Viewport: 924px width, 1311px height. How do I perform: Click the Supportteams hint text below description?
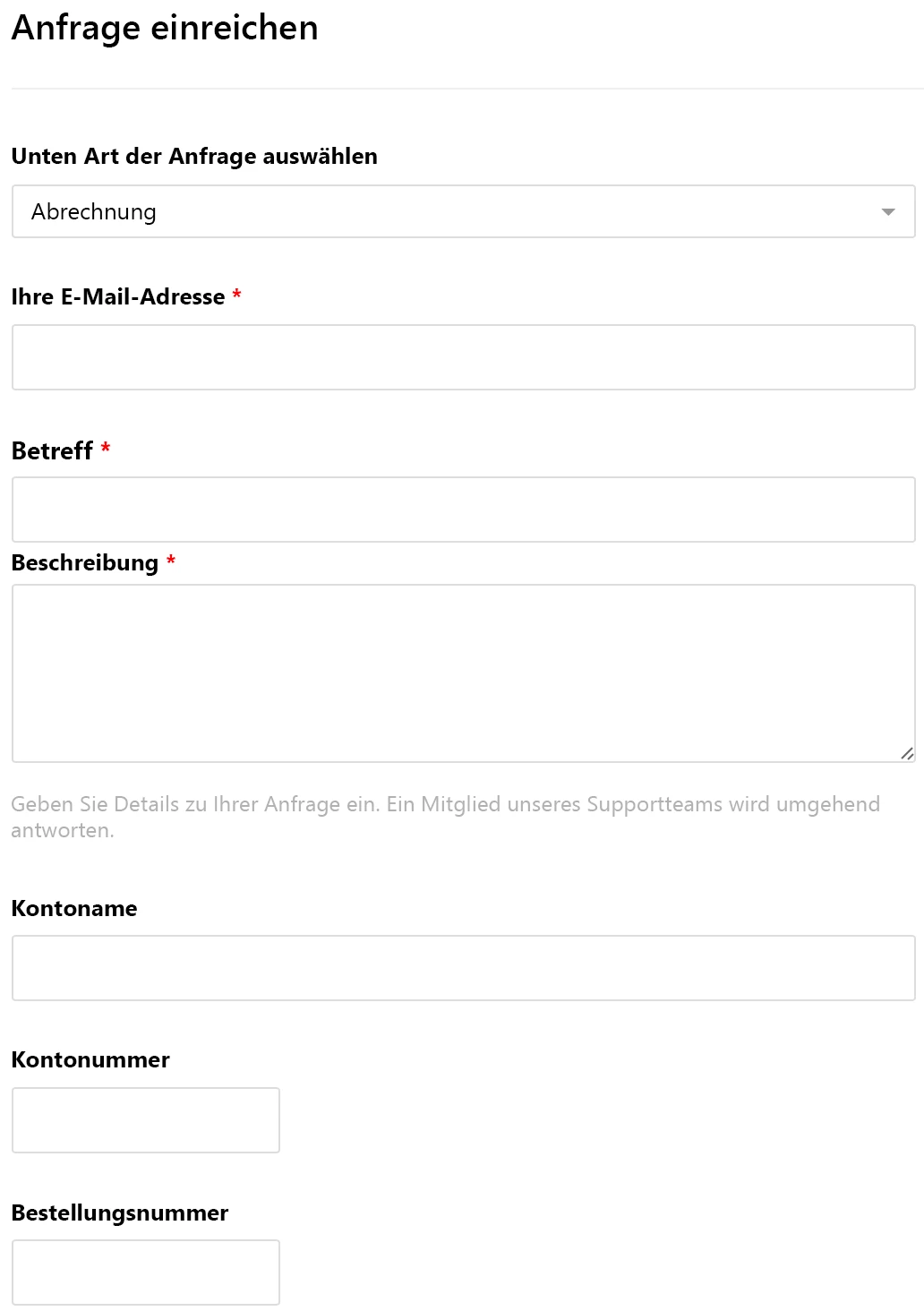click(x=445, y=817)
